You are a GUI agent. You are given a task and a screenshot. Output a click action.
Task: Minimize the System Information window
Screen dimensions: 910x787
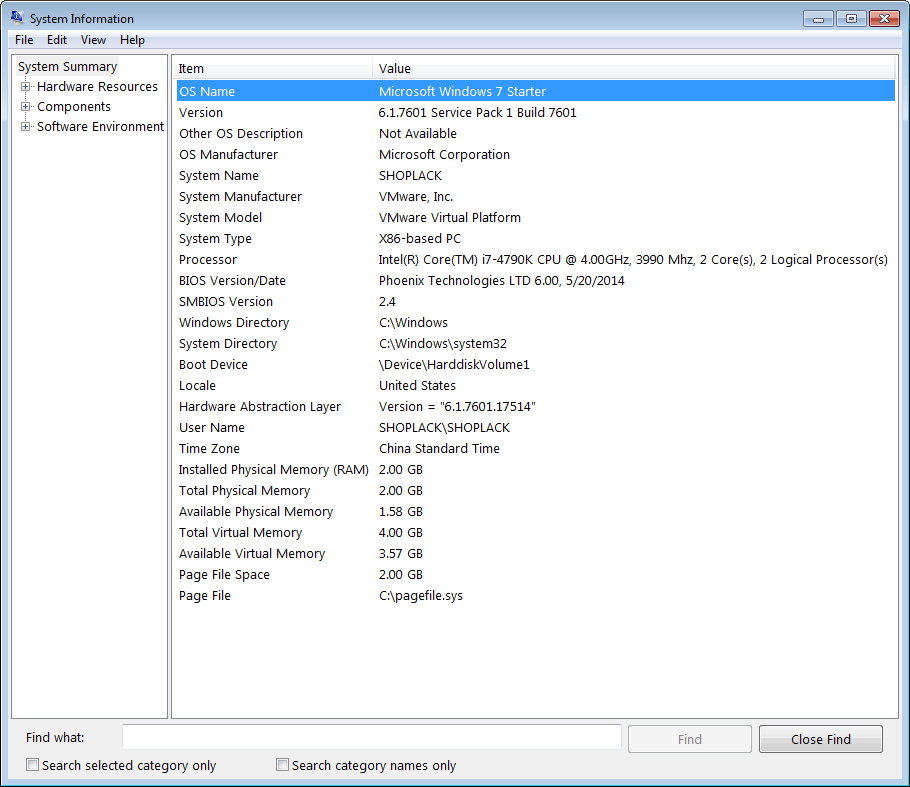[818, 19]
